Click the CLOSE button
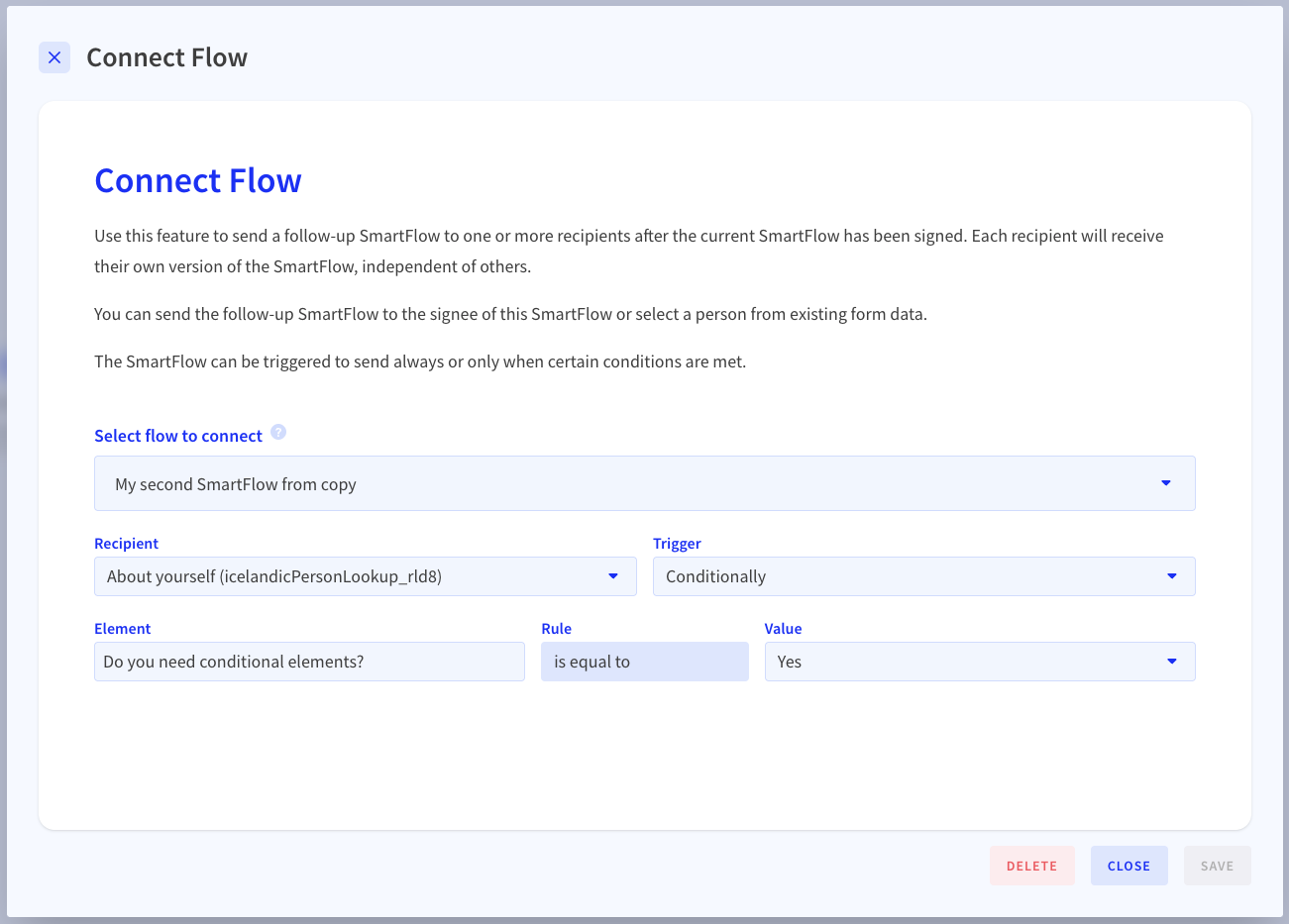Image resolution: width=1289 pixels, height=924 pixels. [x=1128, y=866]
